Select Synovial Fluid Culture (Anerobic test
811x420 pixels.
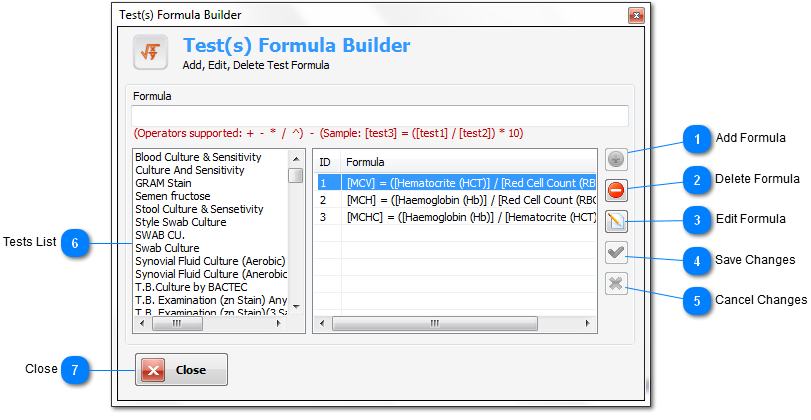coord(211,274)
